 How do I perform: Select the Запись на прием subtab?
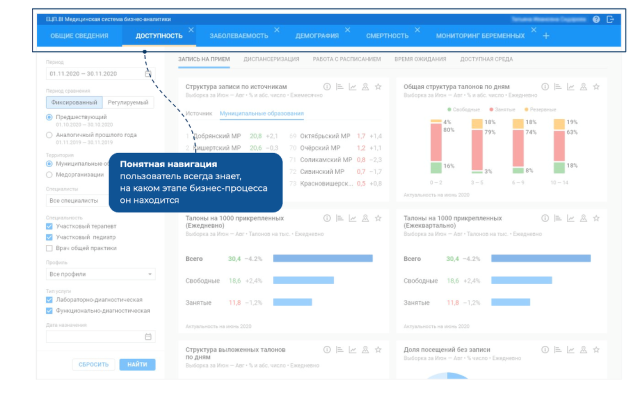[204, 59]
